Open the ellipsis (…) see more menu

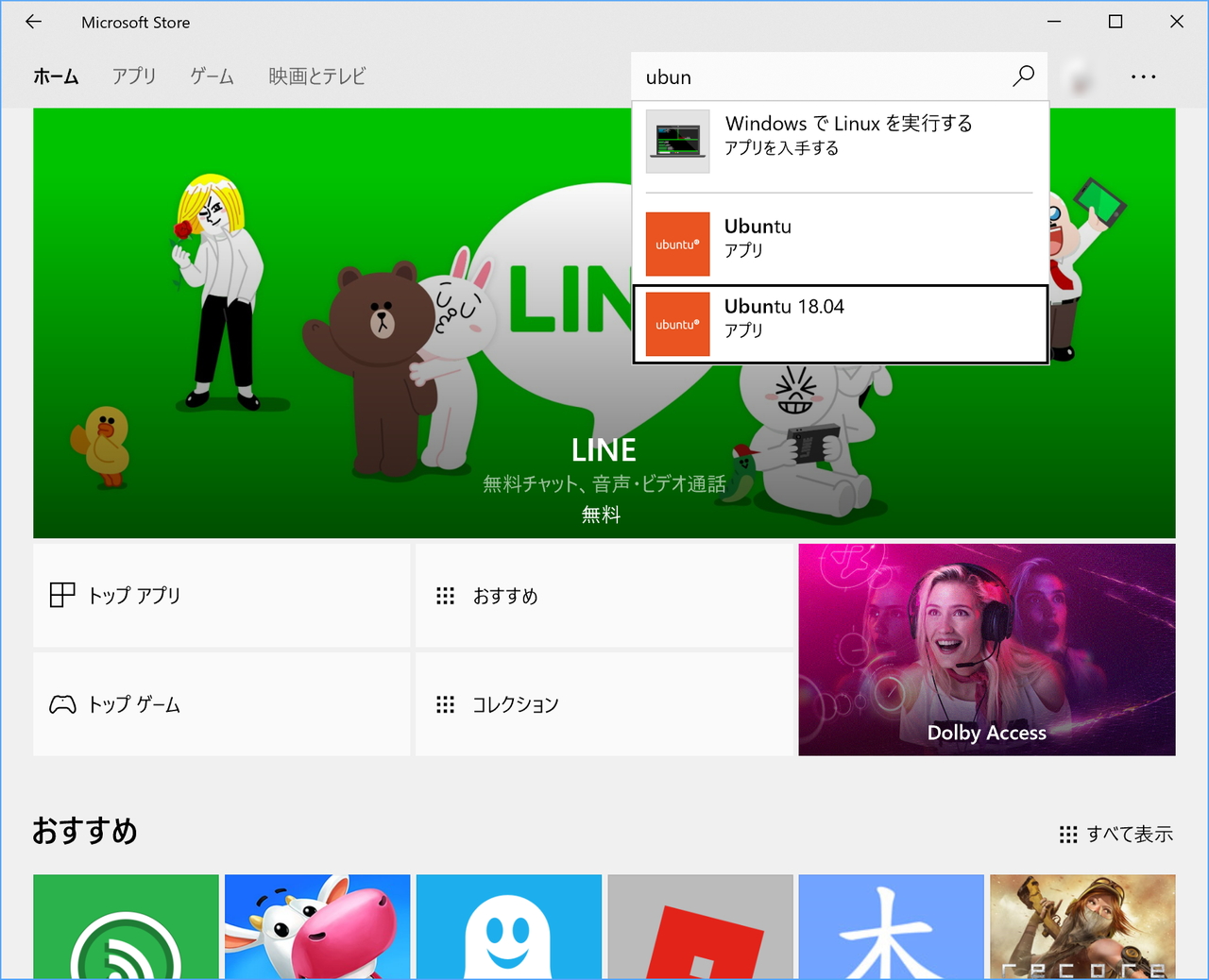pos(1144,76)
